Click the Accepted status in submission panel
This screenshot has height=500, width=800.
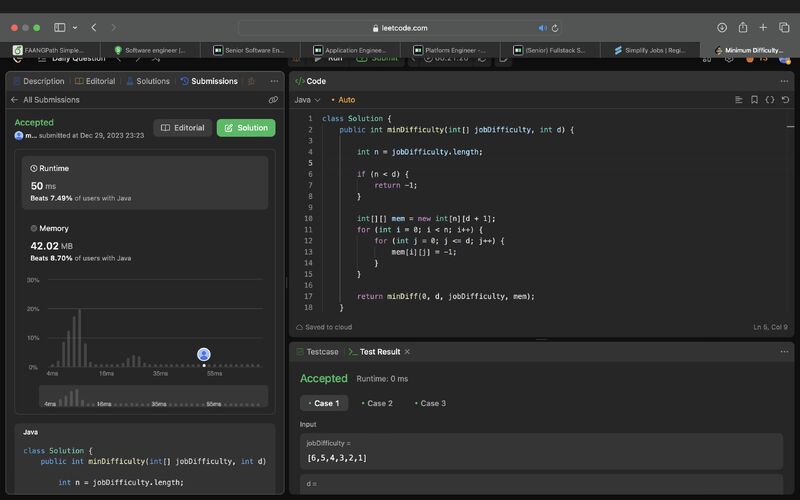tap(34, 122)
